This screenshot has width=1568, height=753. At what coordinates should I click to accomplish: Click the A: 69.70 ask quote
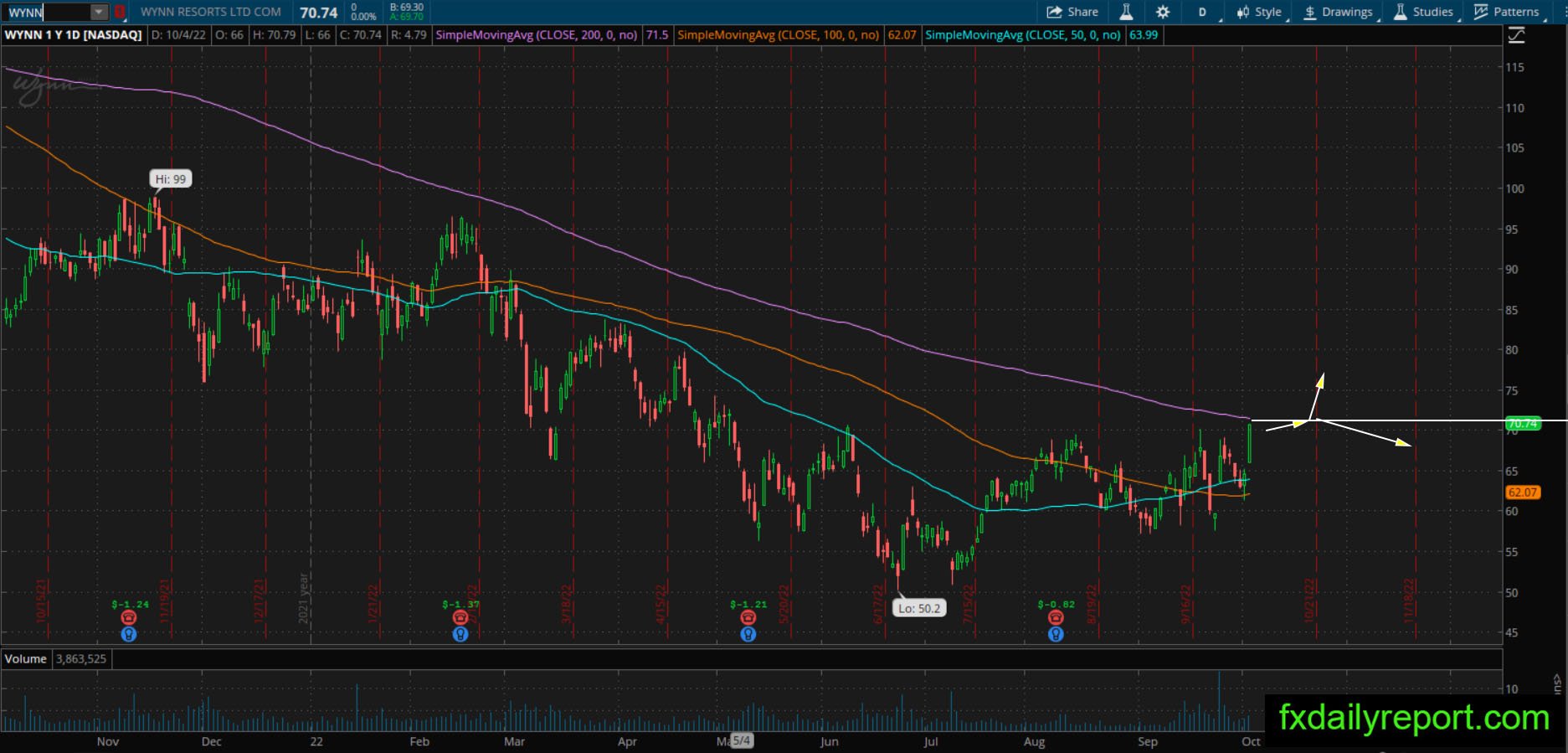click(406, 17)
